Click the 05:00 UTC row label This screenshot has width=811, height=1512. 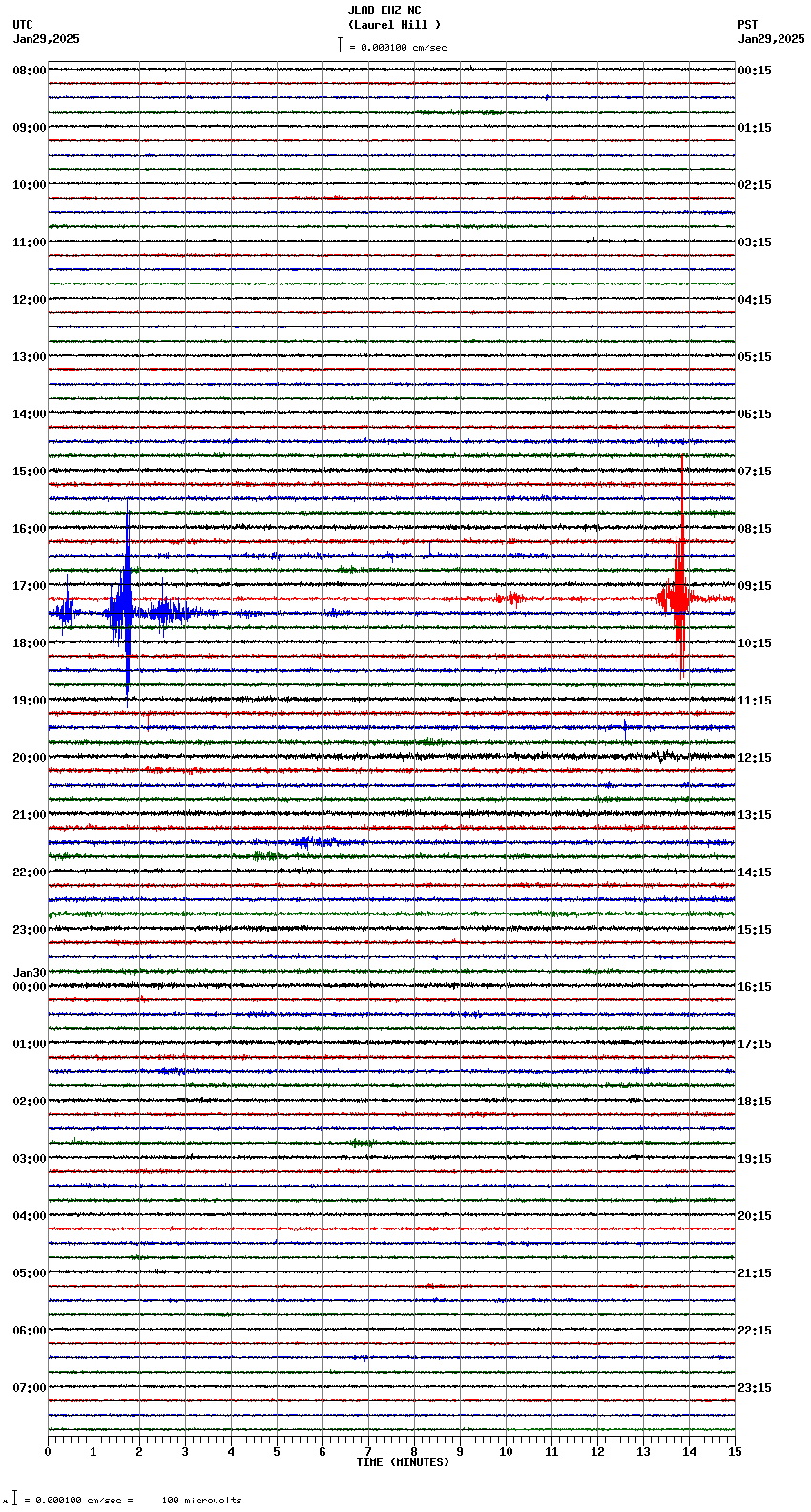[x=30, y=1273]
